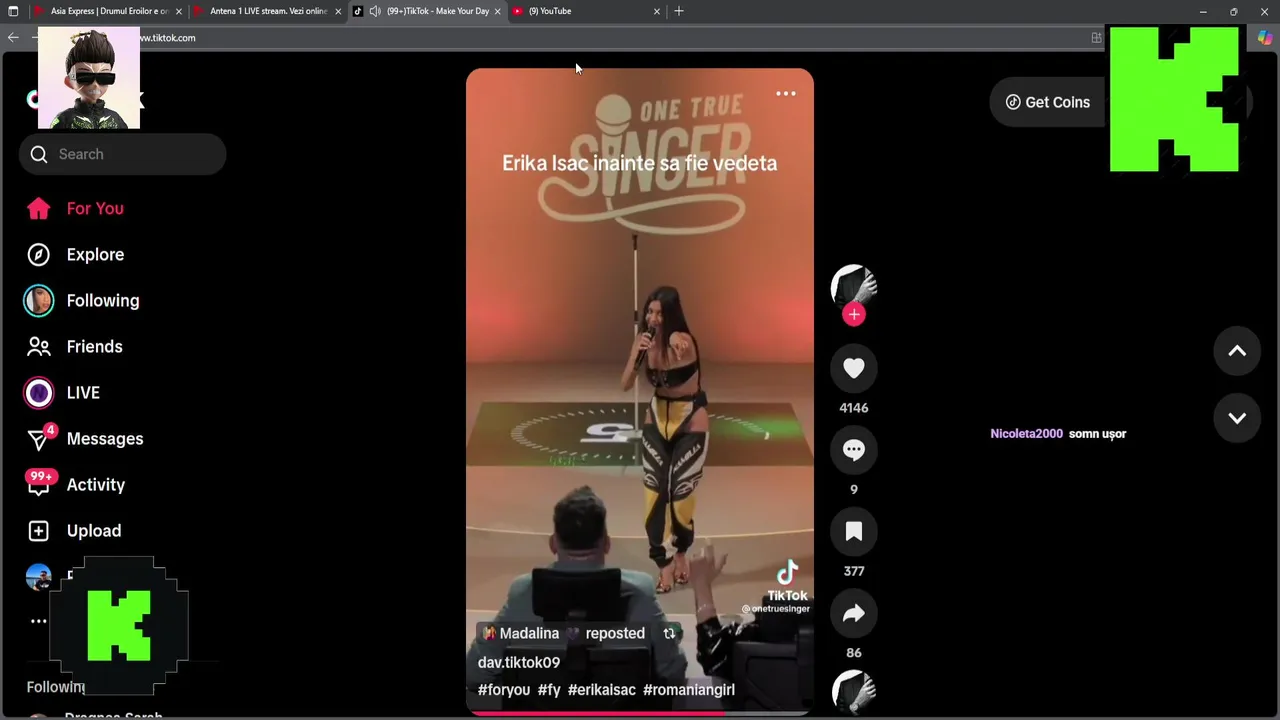1280x720 pixels.
Task: Click the Get Coins button
Action: pyautogui.click(x=1047, y=102)
